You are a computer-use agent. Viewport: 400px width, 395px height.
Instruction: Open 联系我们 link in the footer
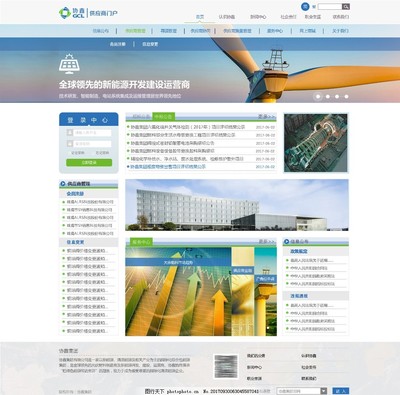coord(309,378)
